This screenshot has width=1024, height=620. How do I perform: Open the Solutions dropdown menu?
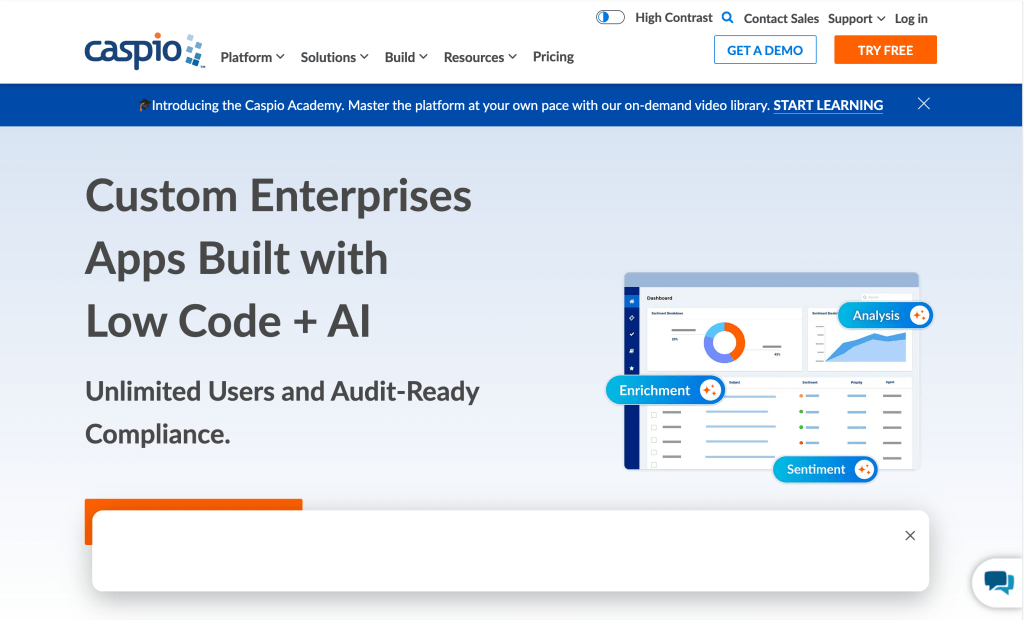pos(329,57)
